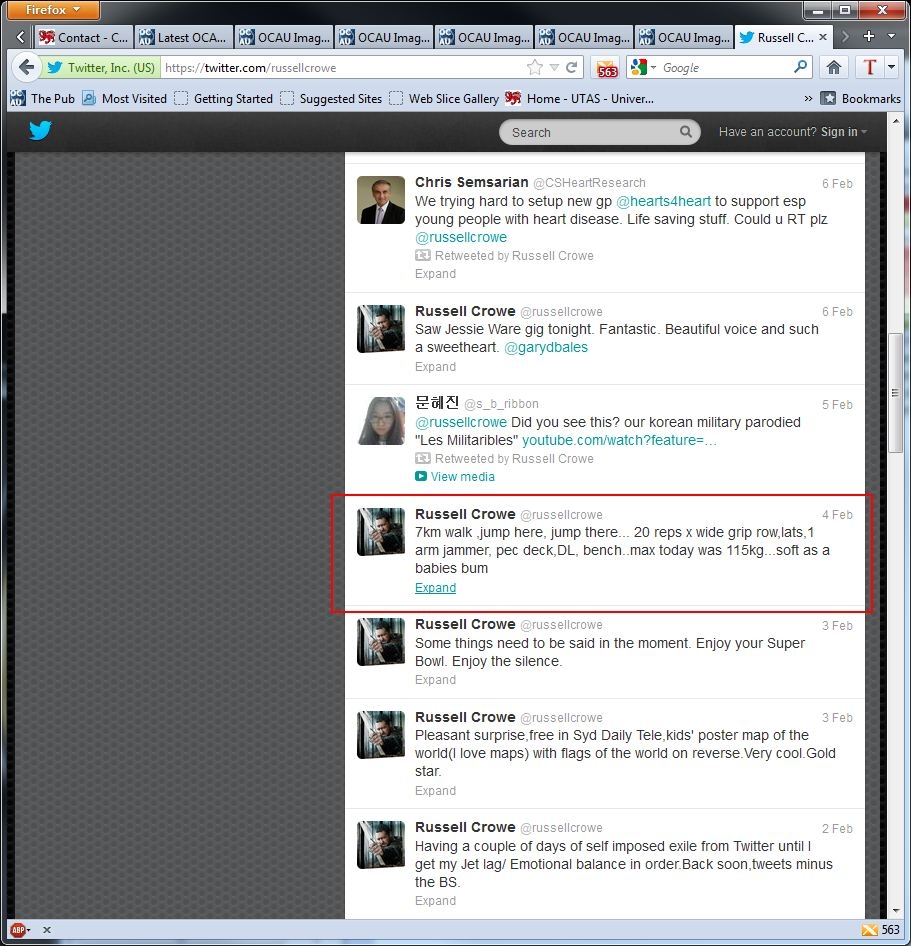This screenshot has width=911, height=946.
Task: Click the scrollbar down arrow
Action: [896, 911]
